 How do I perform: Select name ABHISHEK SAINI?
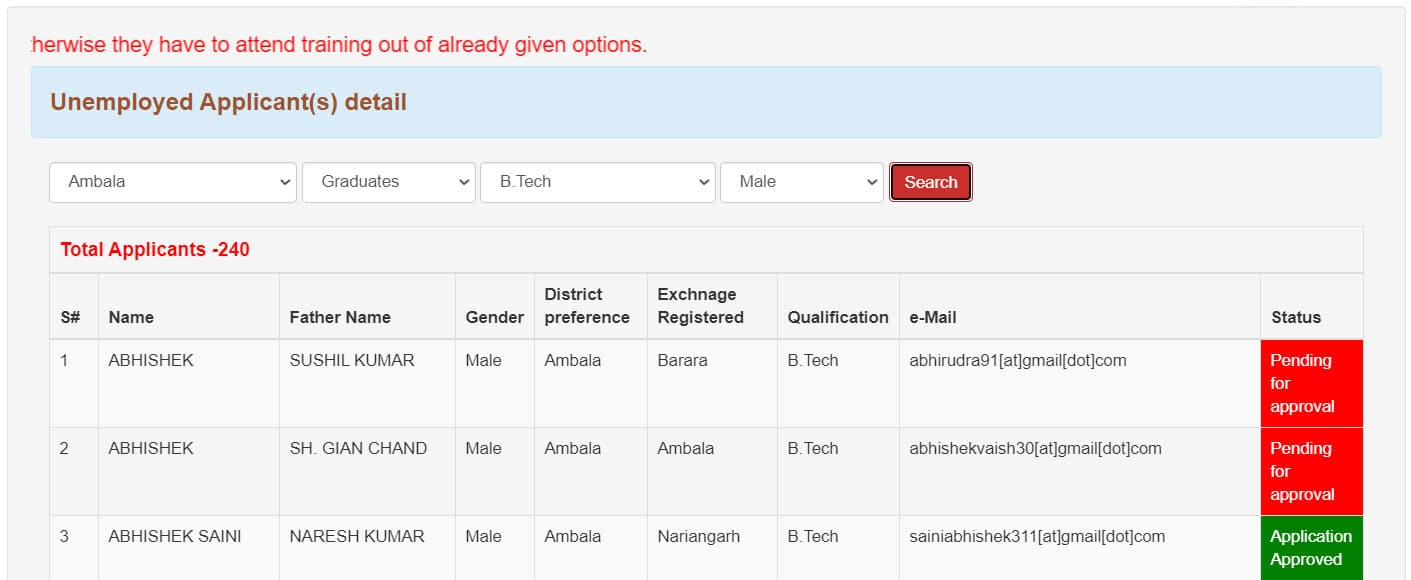coord(175,536)
